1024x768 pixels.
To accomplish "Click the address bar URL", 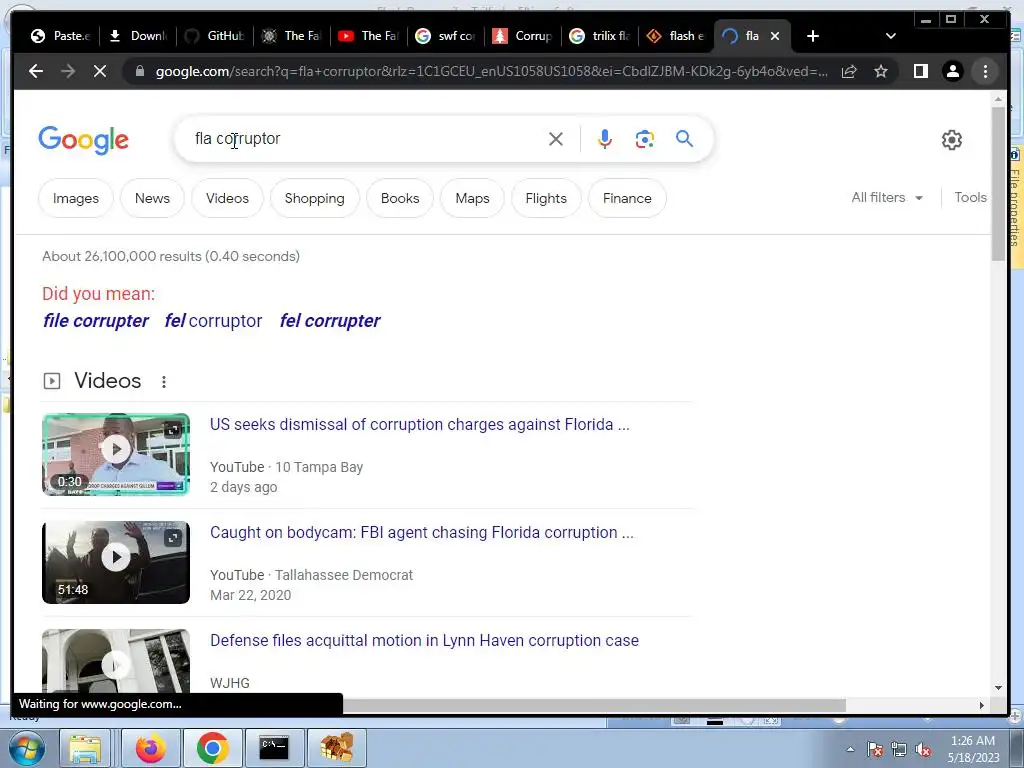I will click(x=491, y=71).
